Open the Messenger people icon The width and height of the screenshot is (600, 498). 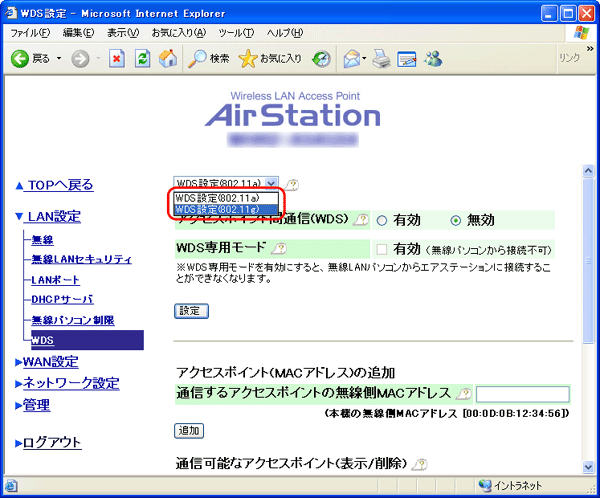tap(433, 59)
